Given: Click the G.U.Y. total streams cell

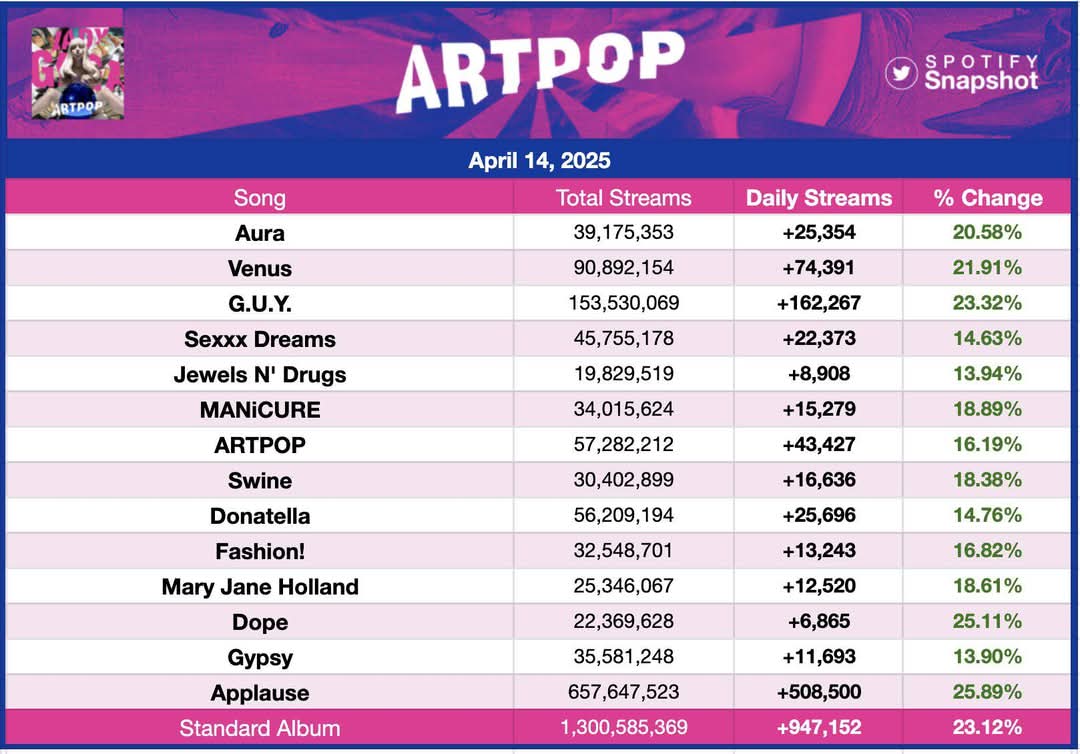Looking at the screenshot, I should [623, 303].
